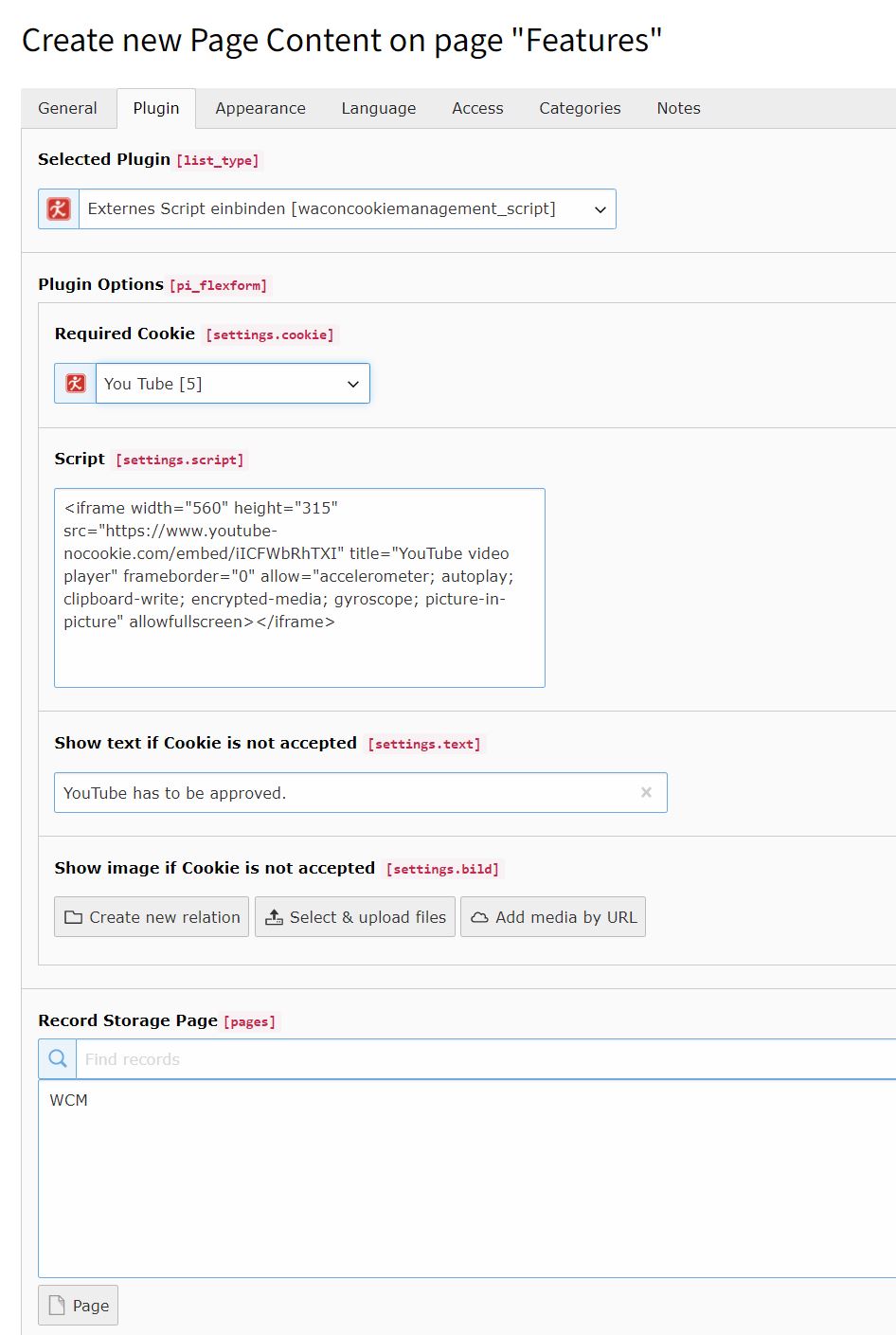Screen dimensions: 896x1335
Task: Click the magnifier icon in Find records bar
Action: (56, 1057)
